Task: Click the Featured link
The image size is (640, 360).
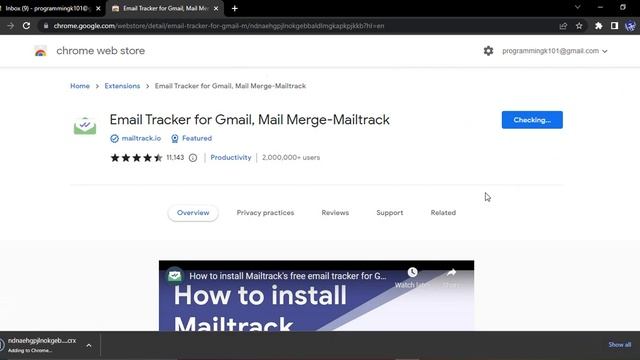Action: pos(197,138)
